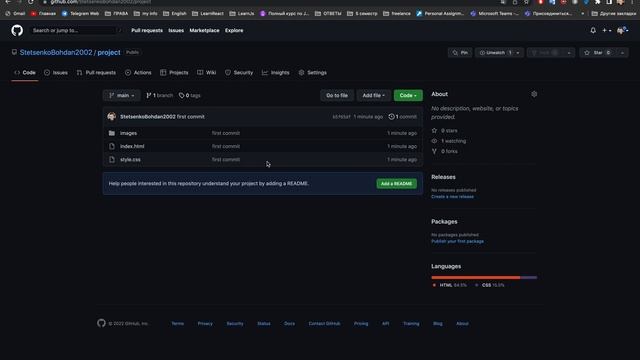640x360 pixels.
Task: Switch to the Security tab
Action: (239, 73)
